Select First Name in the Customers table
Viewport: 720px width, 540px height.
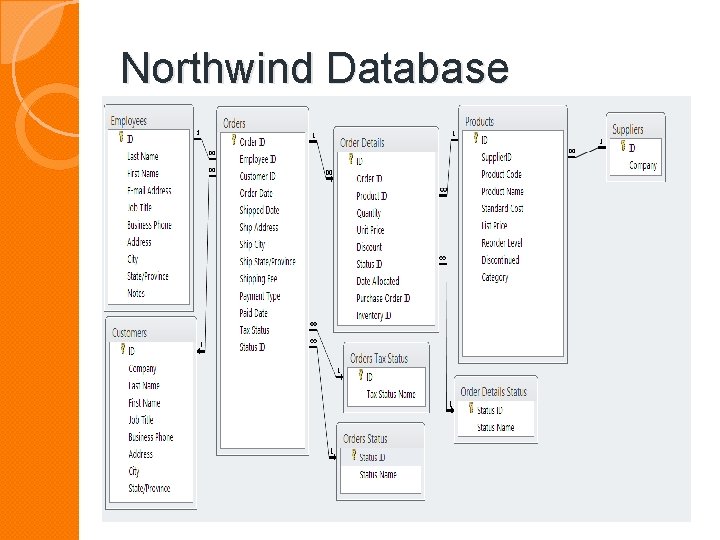[144, 403]
